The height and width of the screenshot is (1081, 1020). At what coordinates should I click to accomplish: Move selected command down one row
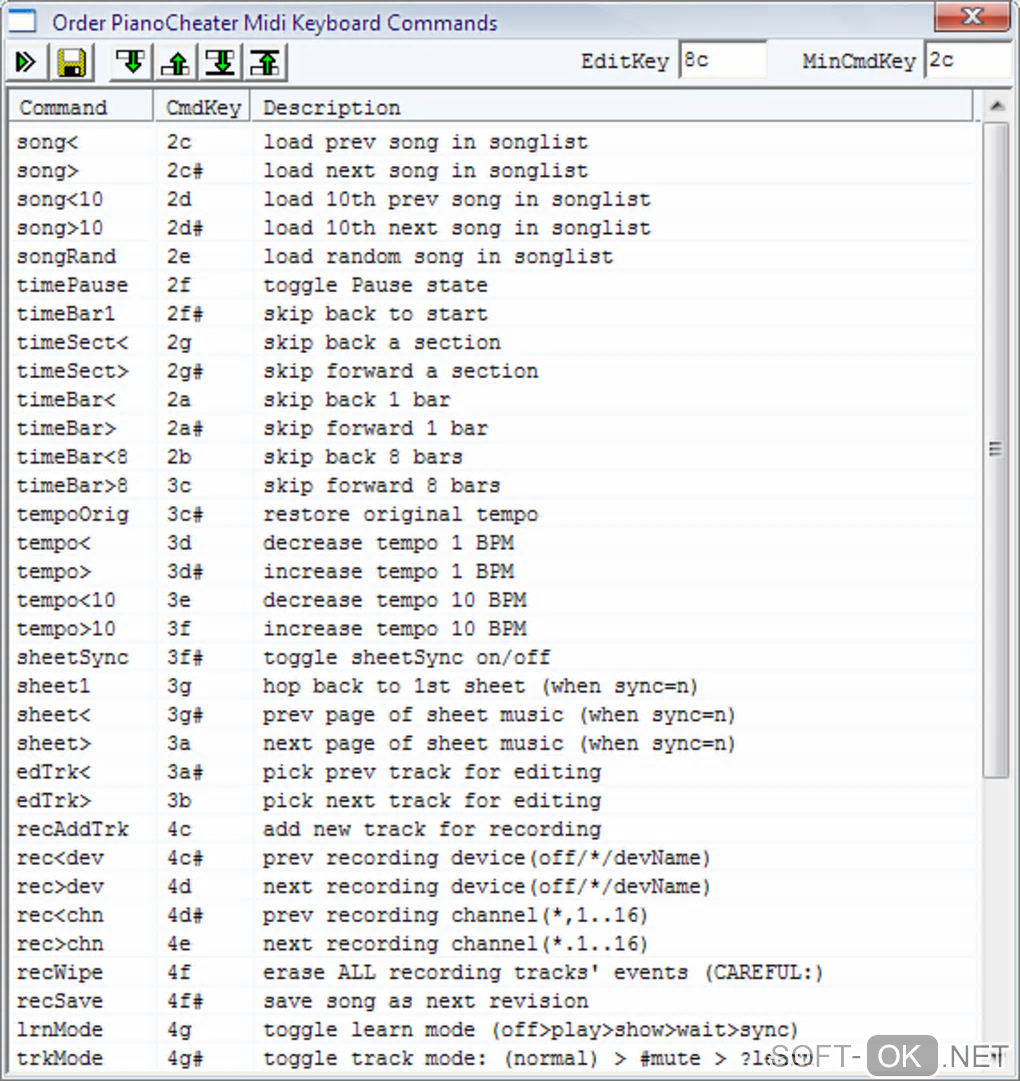130,62
